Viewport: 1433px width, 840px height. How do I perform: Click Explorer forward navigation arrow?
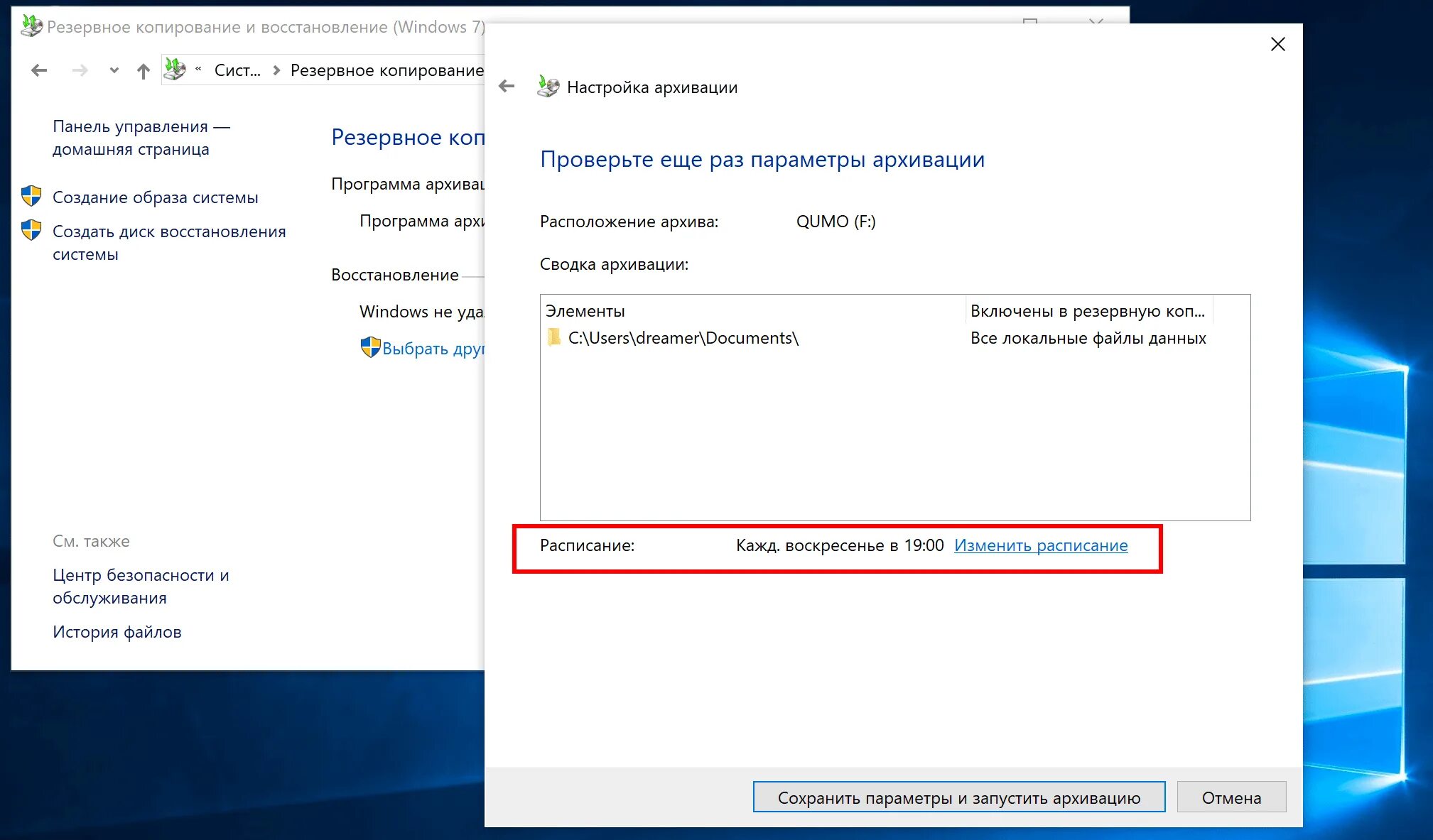80,70
